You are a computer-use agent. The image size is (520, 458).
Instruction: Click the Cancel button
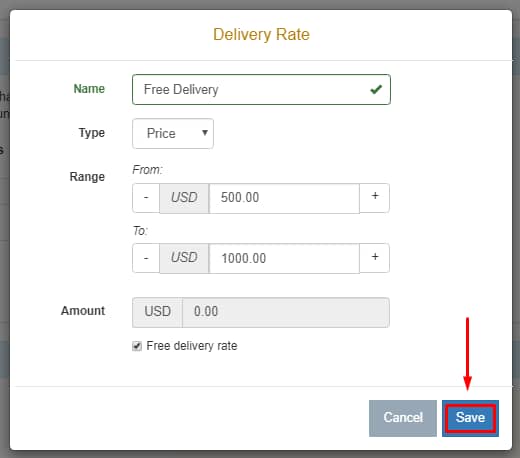pos(403,418)
